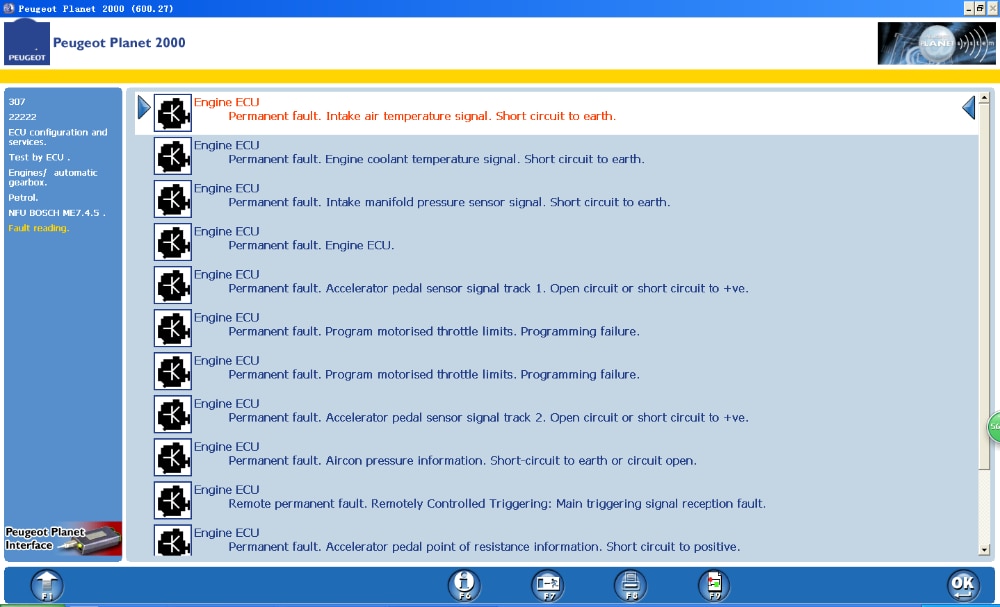Click the Peugeot logo in the header
The height and width of the screenshot is (607, 1000).
(27, 42)
